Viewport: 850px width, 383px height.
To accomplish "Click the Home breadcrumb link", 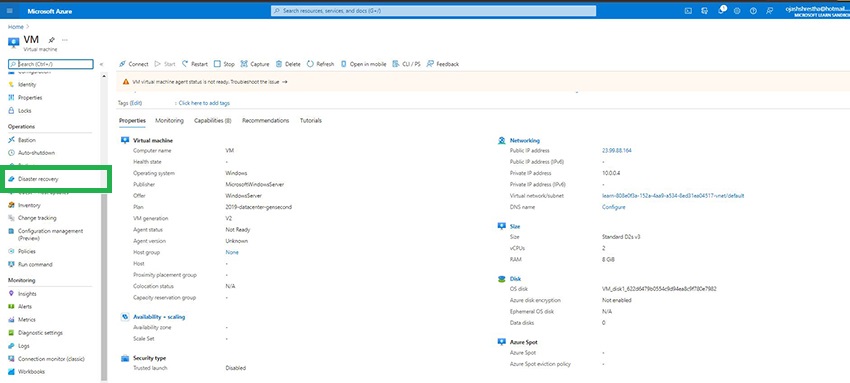I will click(x=15, y=27).
